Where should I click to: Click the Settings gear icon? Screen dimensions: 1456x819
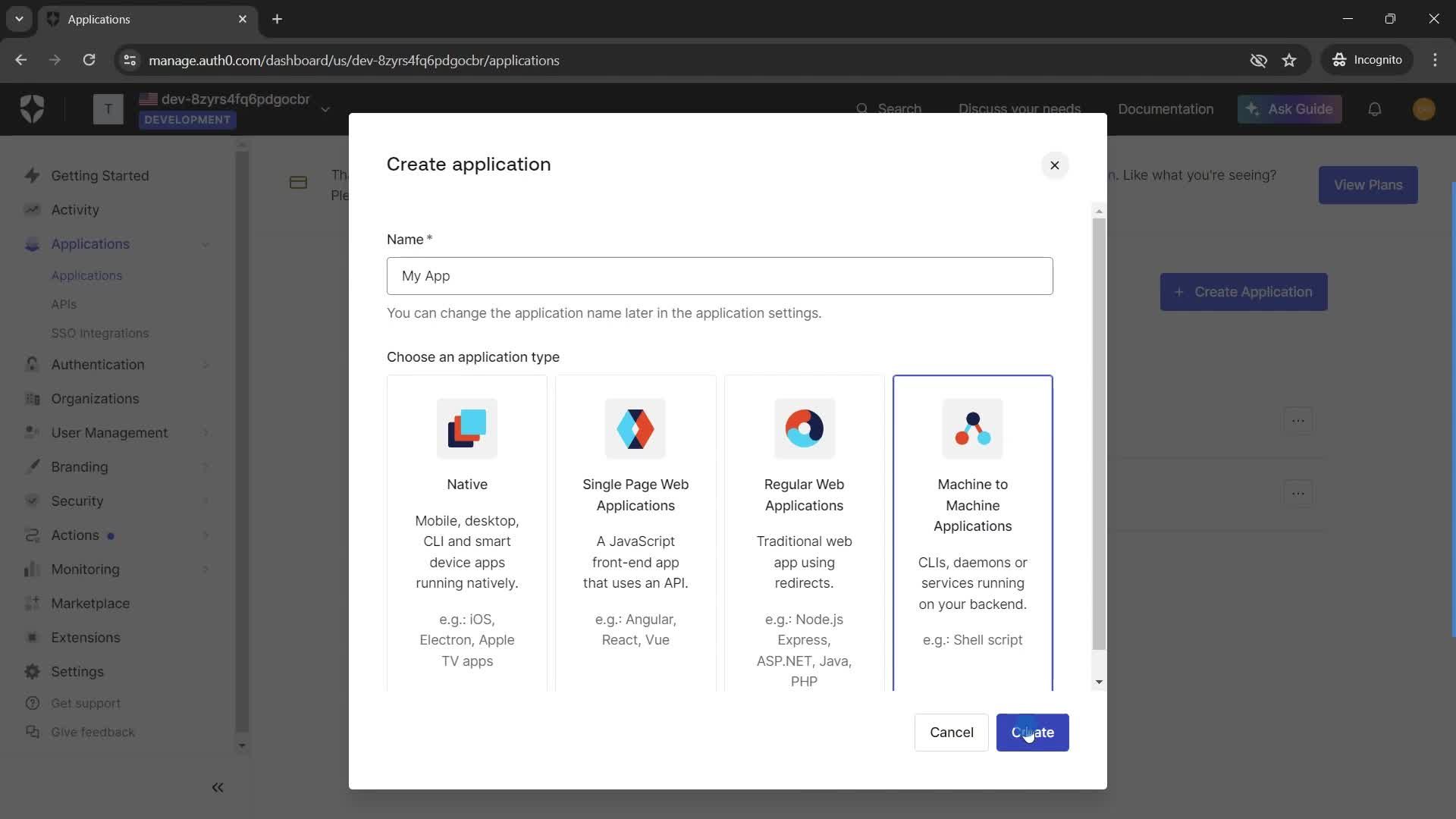click(x=32, y=671)
